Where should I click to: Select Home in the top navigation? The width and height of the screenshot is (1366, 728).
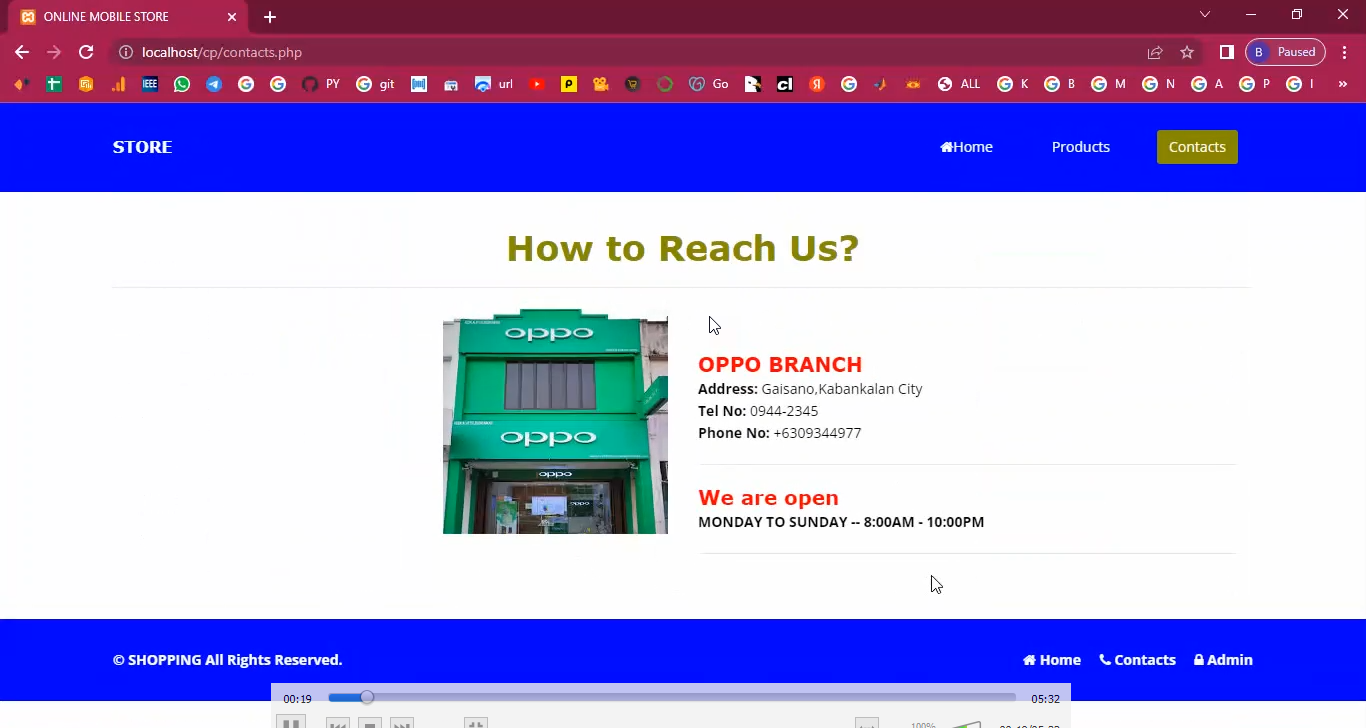click(966, 147)
